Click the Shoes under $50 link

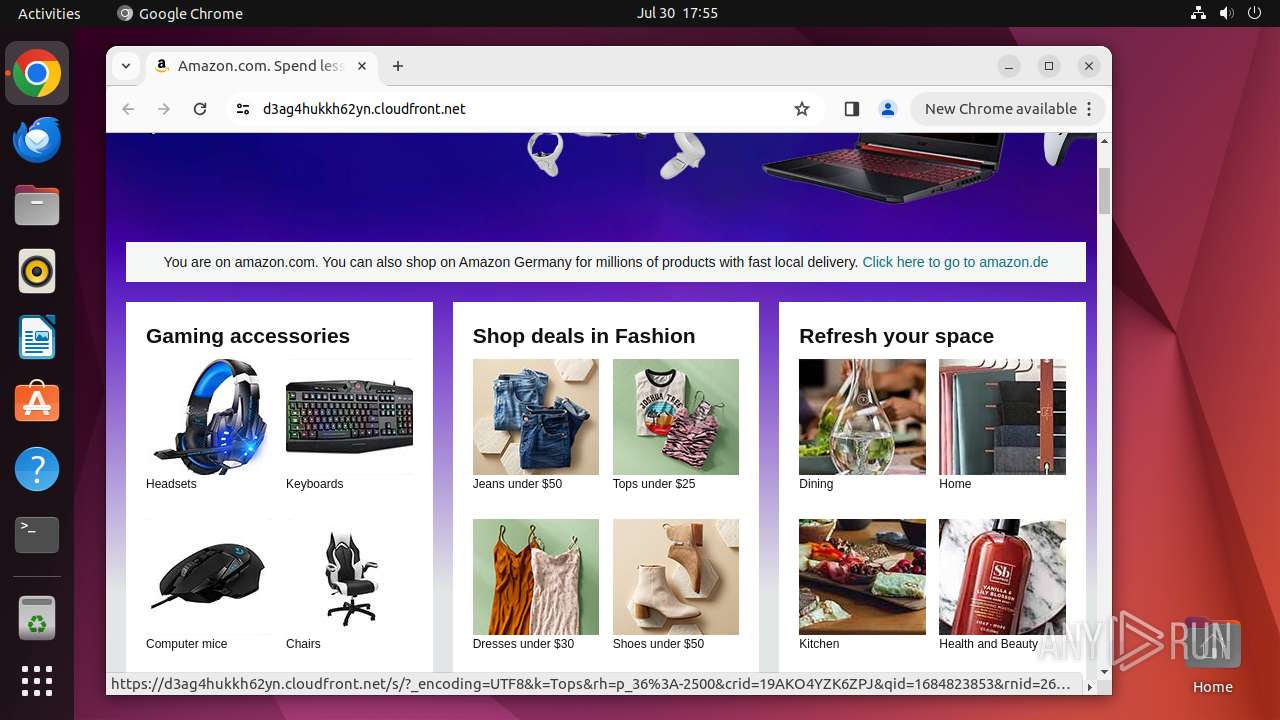tap(658, 644)
